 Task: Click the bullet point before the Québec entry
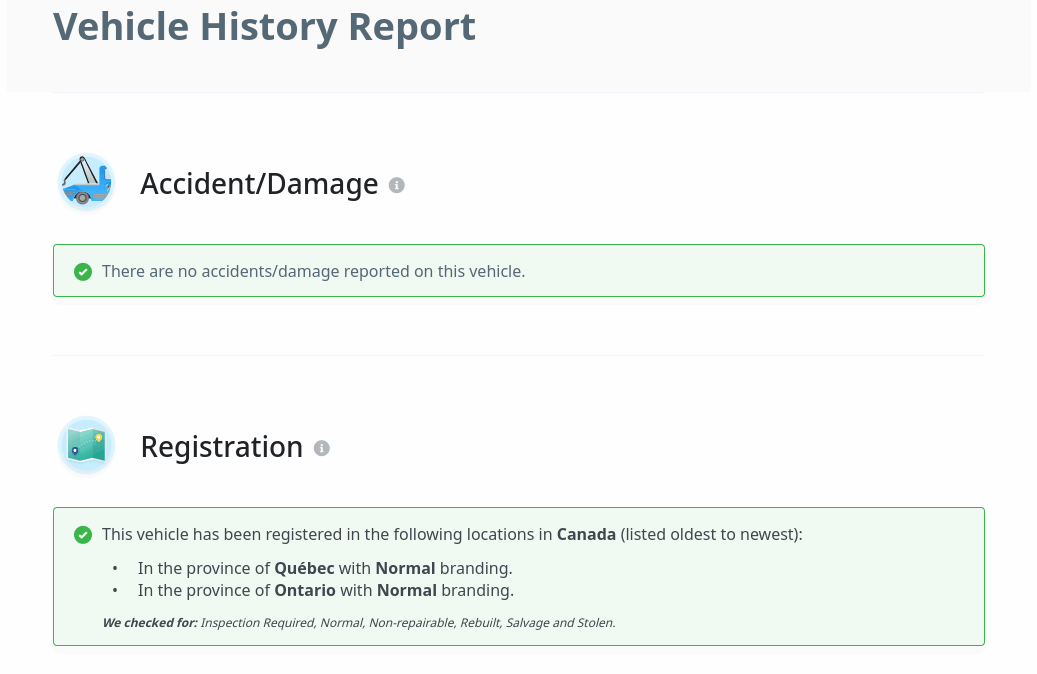click(x=115, y=568)
